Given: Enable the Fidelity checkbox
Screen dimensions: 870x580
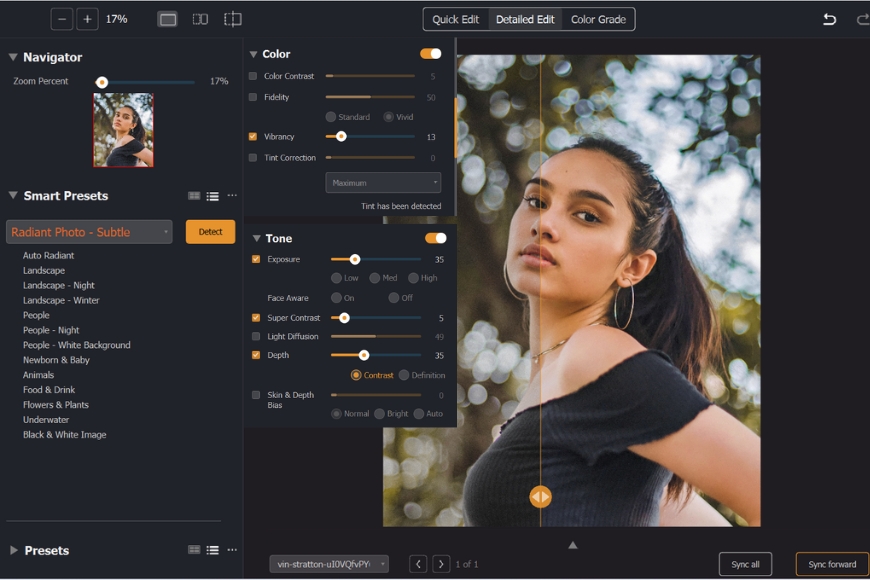Looking at the screenshot, I should click(253, 97).
